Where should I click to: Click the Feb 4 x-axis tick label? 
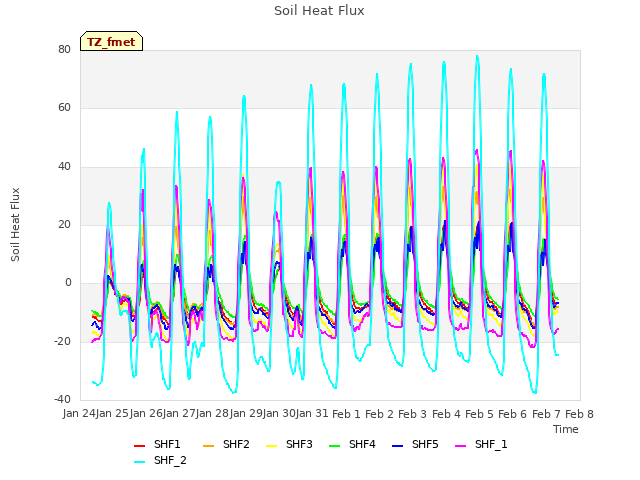[x=446, y=414]
